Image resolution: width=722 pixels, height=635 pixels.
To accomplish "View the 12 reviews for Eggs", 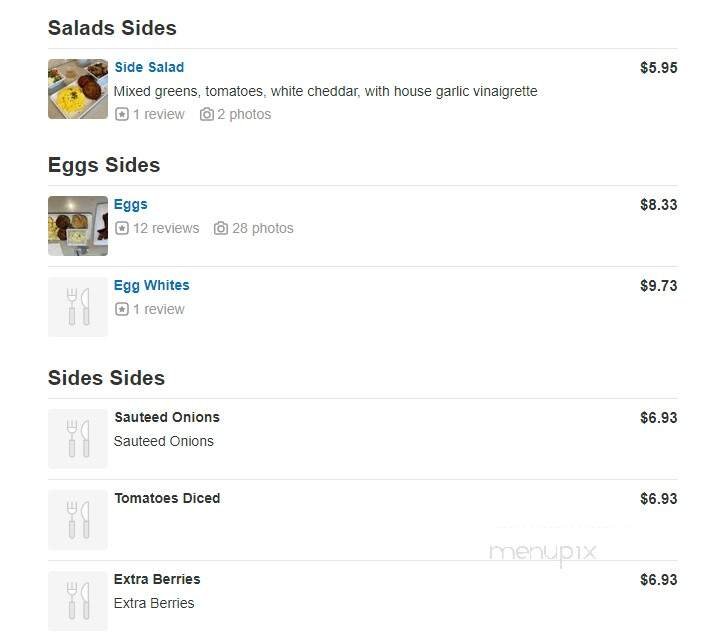I will click(166, 228).
